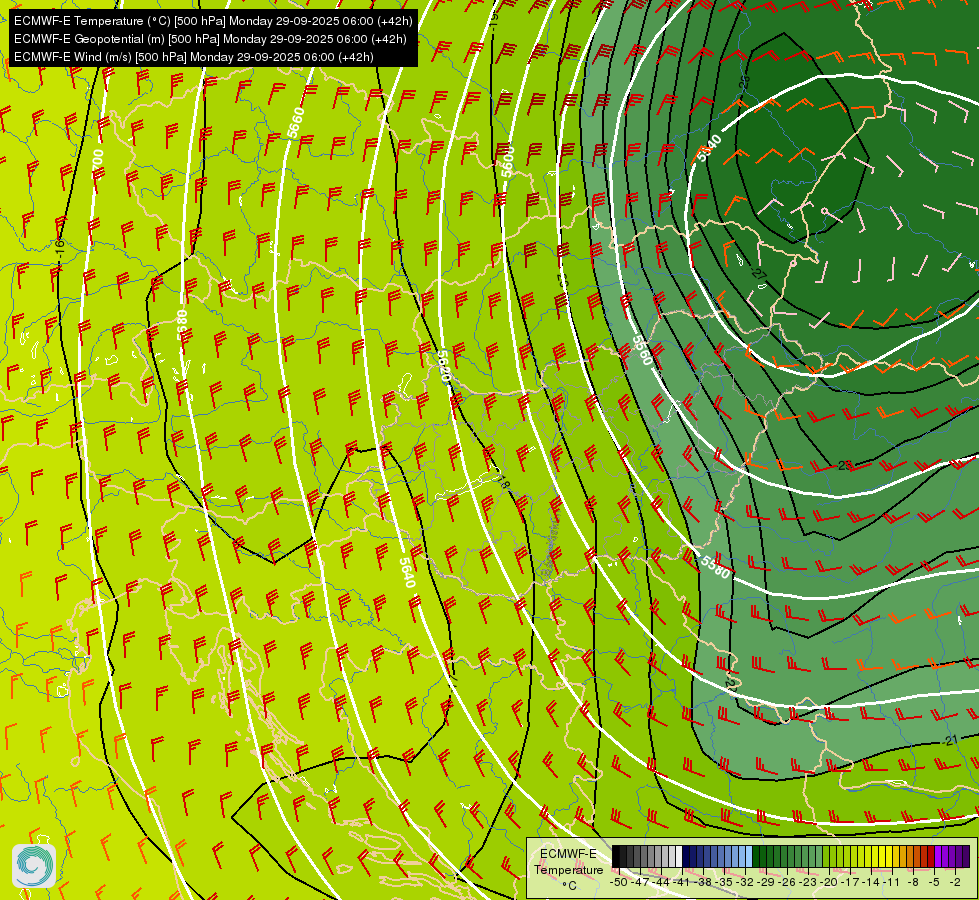Click the white swatch just before -41 in legend
Screen dimensions: 979x900
coord(679,856)
